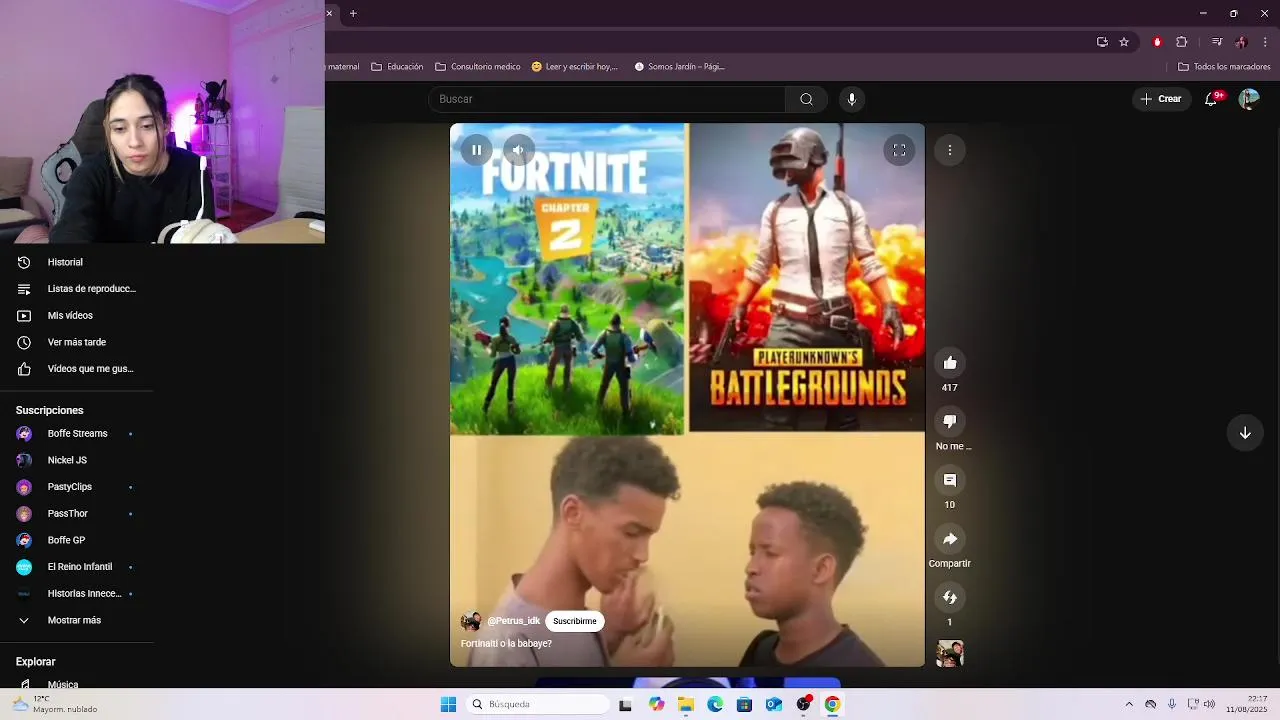Image resolution: width=1280 pixels, height=720 pixels.
Task: Open the Short in fullscreen
Action: click(x=899, y=150)
